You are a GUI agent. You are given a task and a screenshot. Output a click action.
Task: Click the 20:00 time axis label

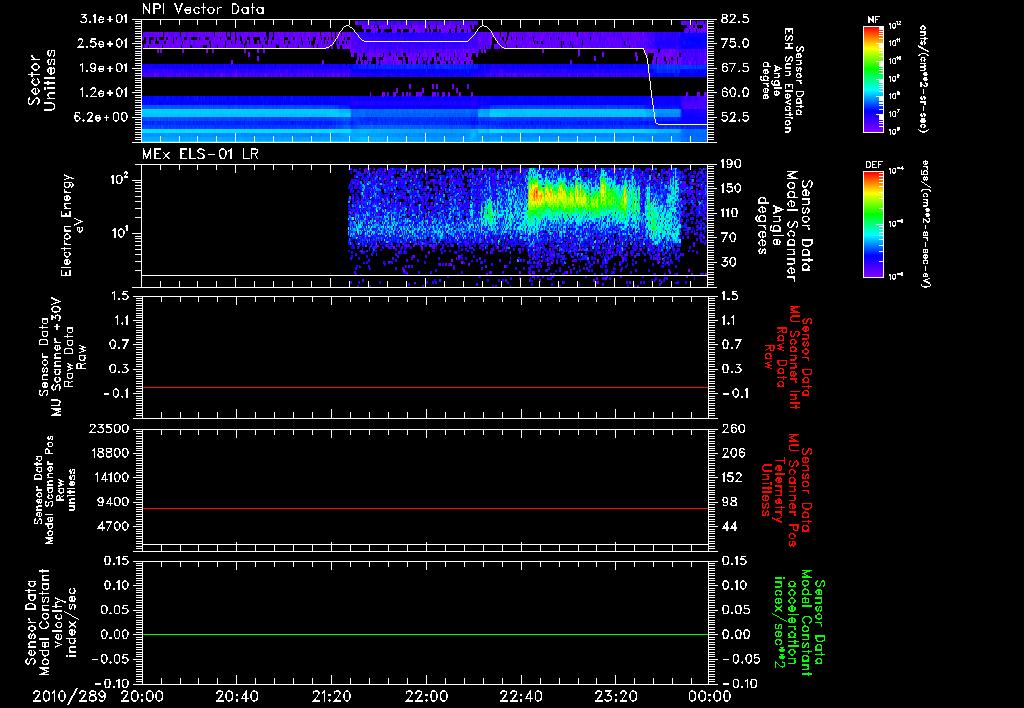[143, 695]
